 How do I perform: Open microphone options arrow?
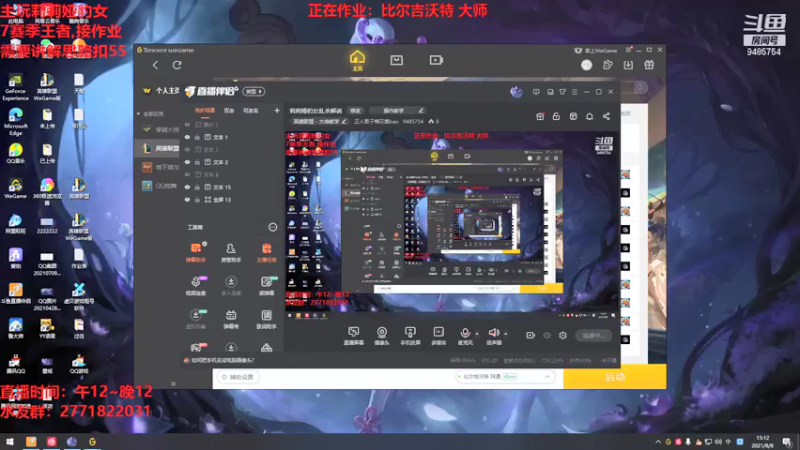(477, 334)
